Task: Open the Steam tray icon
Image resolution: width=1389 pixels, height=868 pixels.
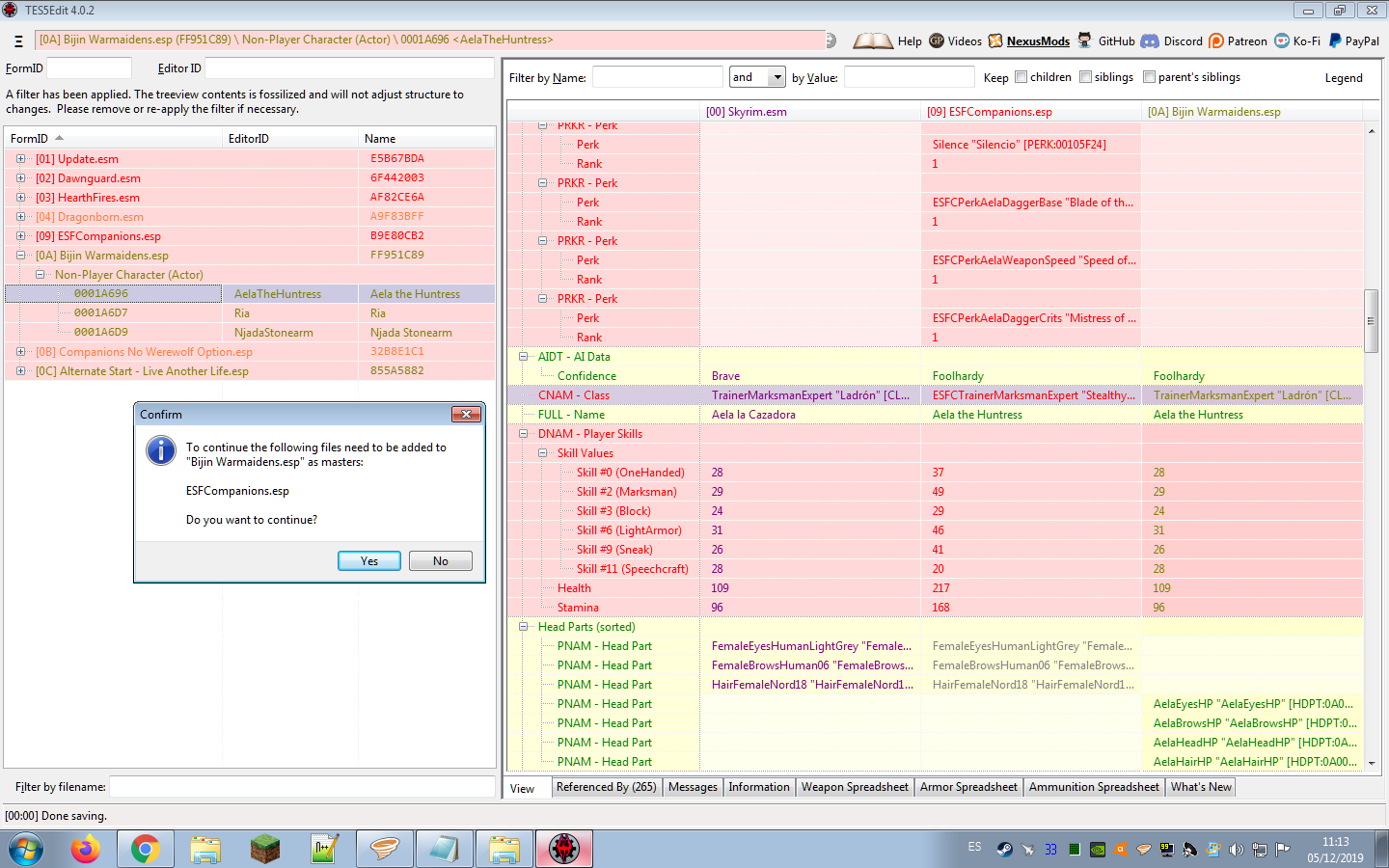Action: pos(1004,850)
